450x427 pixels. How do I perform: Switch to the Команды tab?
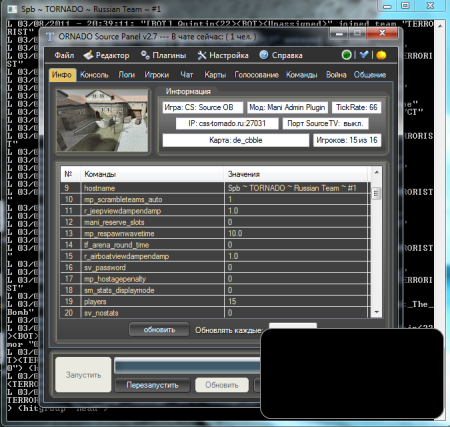[302, 75]
